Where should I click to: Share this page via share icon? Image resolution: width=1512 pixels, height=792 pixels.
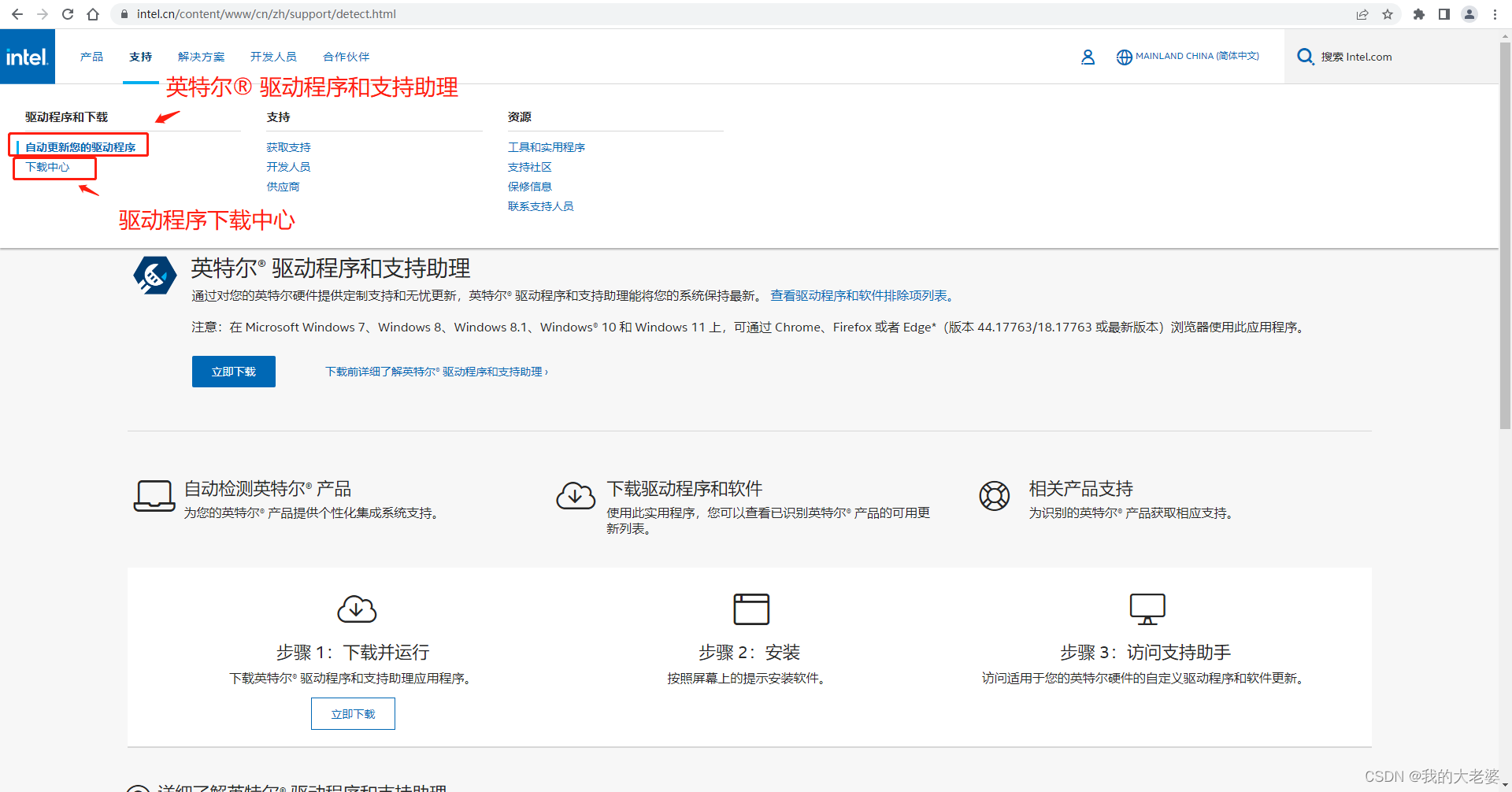(1362, 14)
